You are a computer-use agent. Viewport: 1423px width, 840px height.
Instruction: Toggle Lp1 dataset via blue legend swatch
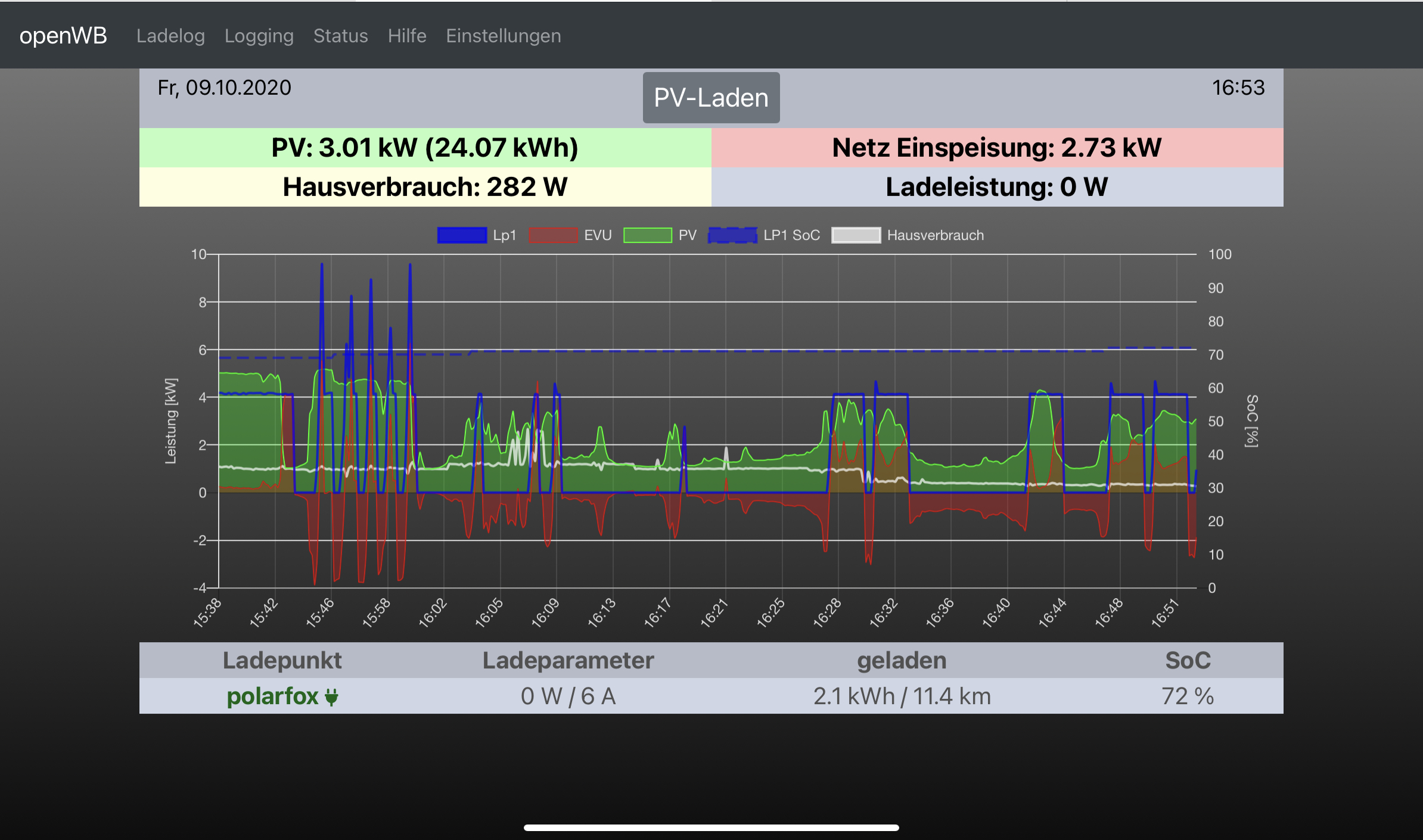(462, 235)
